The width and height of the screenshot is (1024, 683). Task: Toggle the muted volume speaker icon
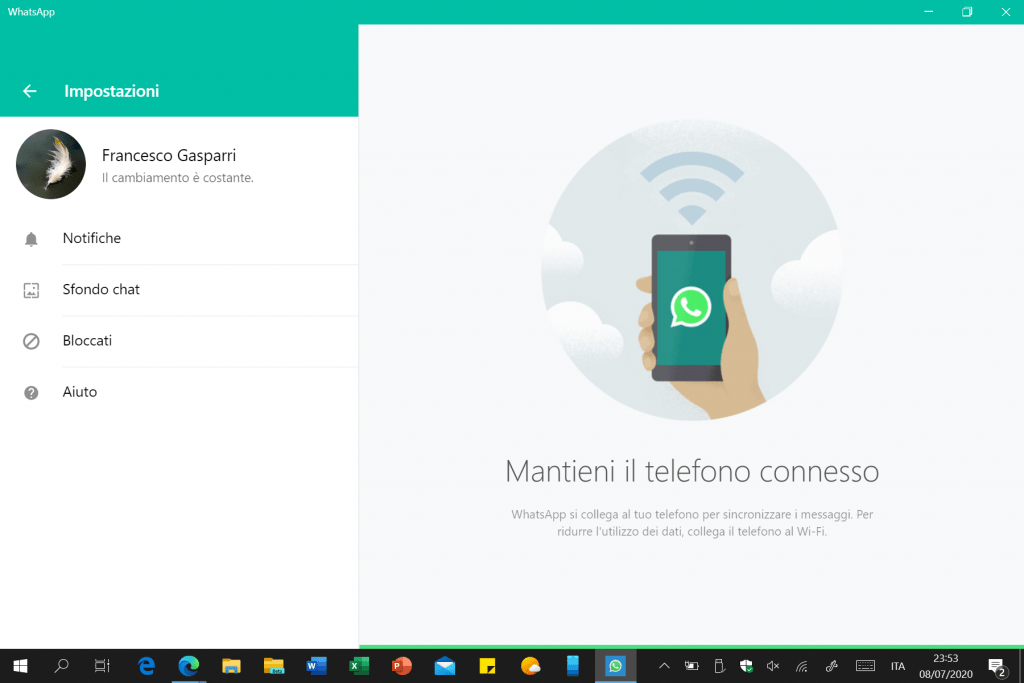coord(773,666)
